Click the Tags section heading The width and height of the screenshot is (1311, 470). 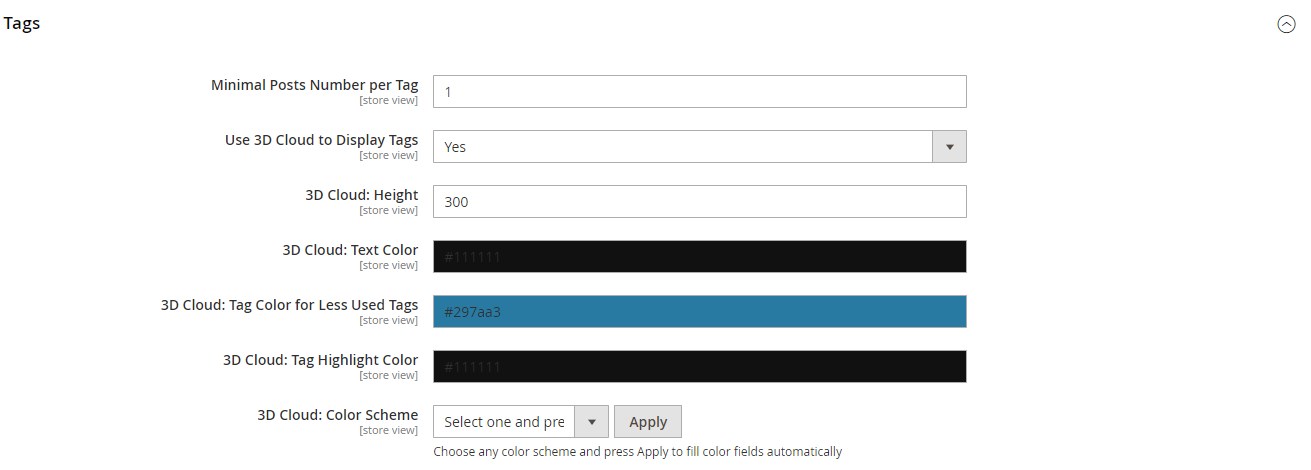(22, 24)
